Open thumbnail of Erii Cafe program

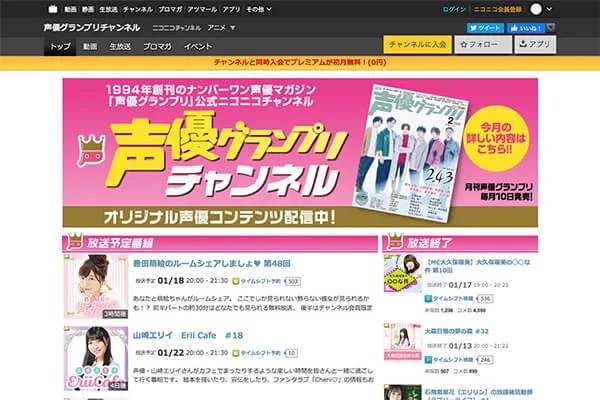(96, 359)
